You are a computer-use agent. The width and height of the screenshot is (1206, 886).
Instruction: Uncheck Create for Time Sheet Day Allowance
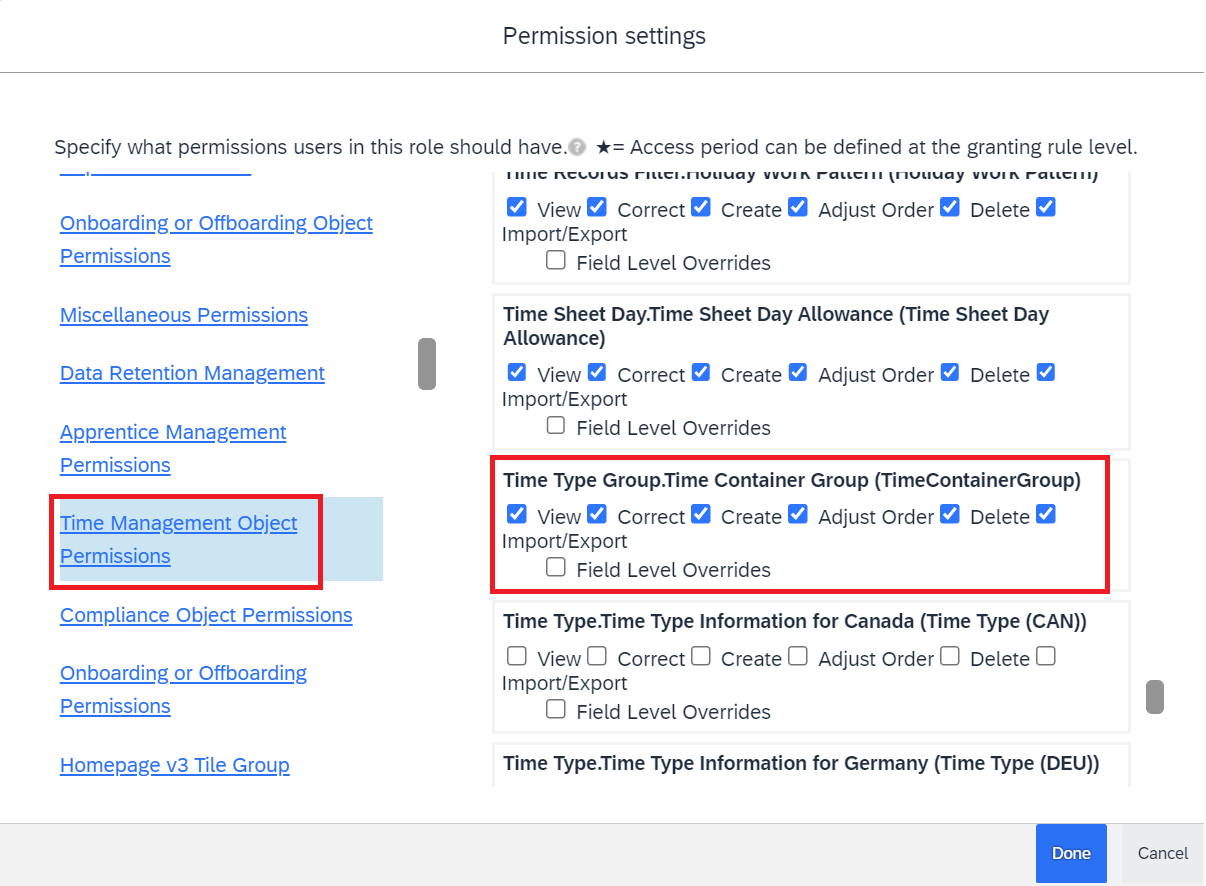pyautogui.click(x=701, y=372)
